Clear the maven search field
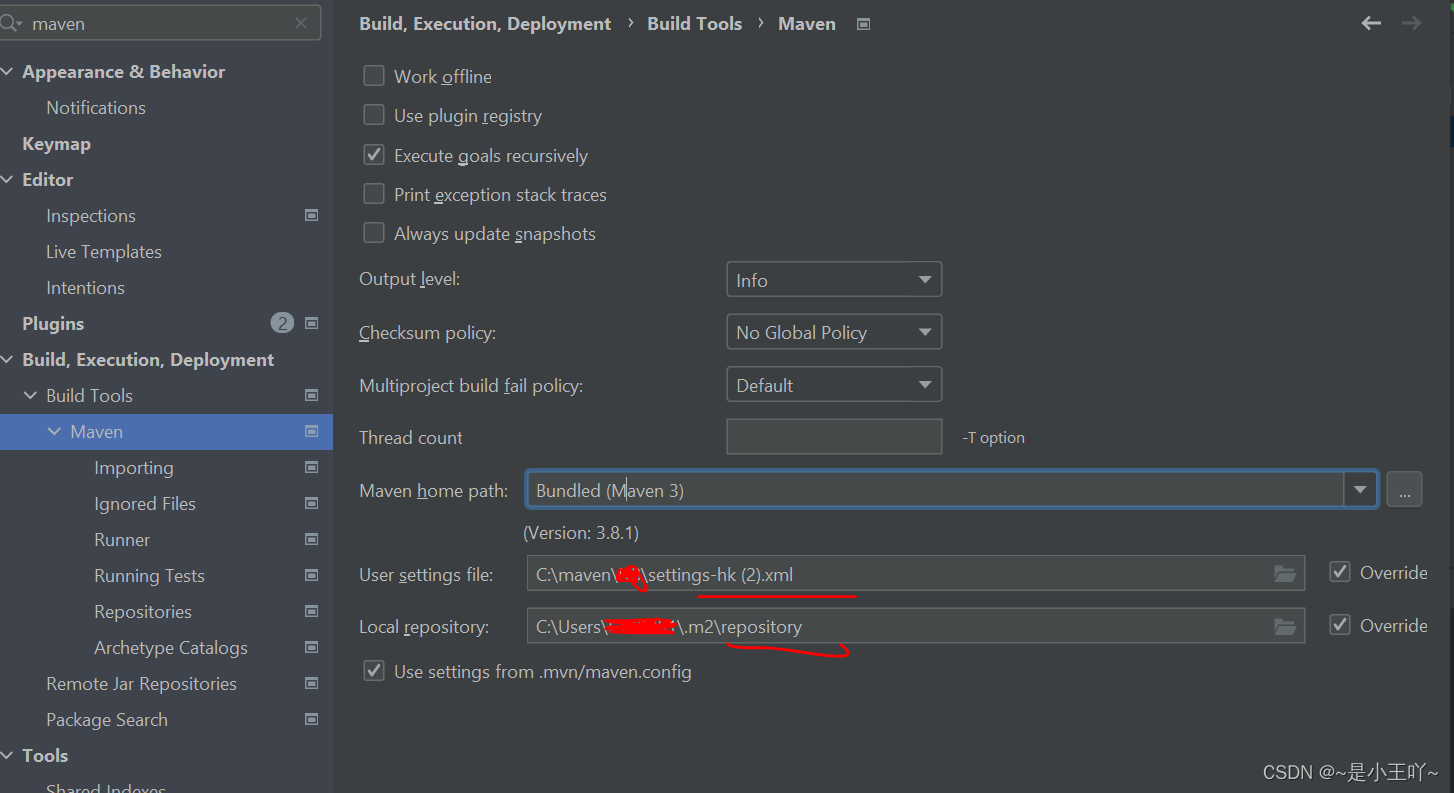The image size is (1454, 793). point(301,23)
